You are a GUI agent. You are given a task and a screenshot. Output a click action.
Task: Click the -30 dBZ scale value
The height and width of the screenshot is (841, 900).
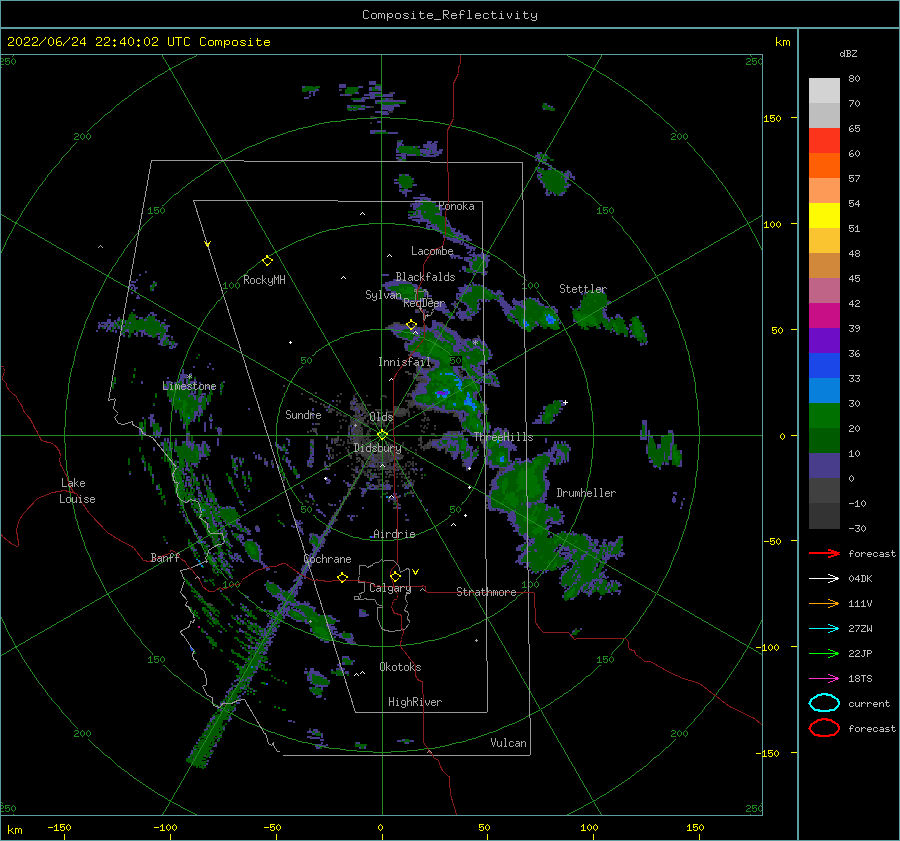point(857,528)
